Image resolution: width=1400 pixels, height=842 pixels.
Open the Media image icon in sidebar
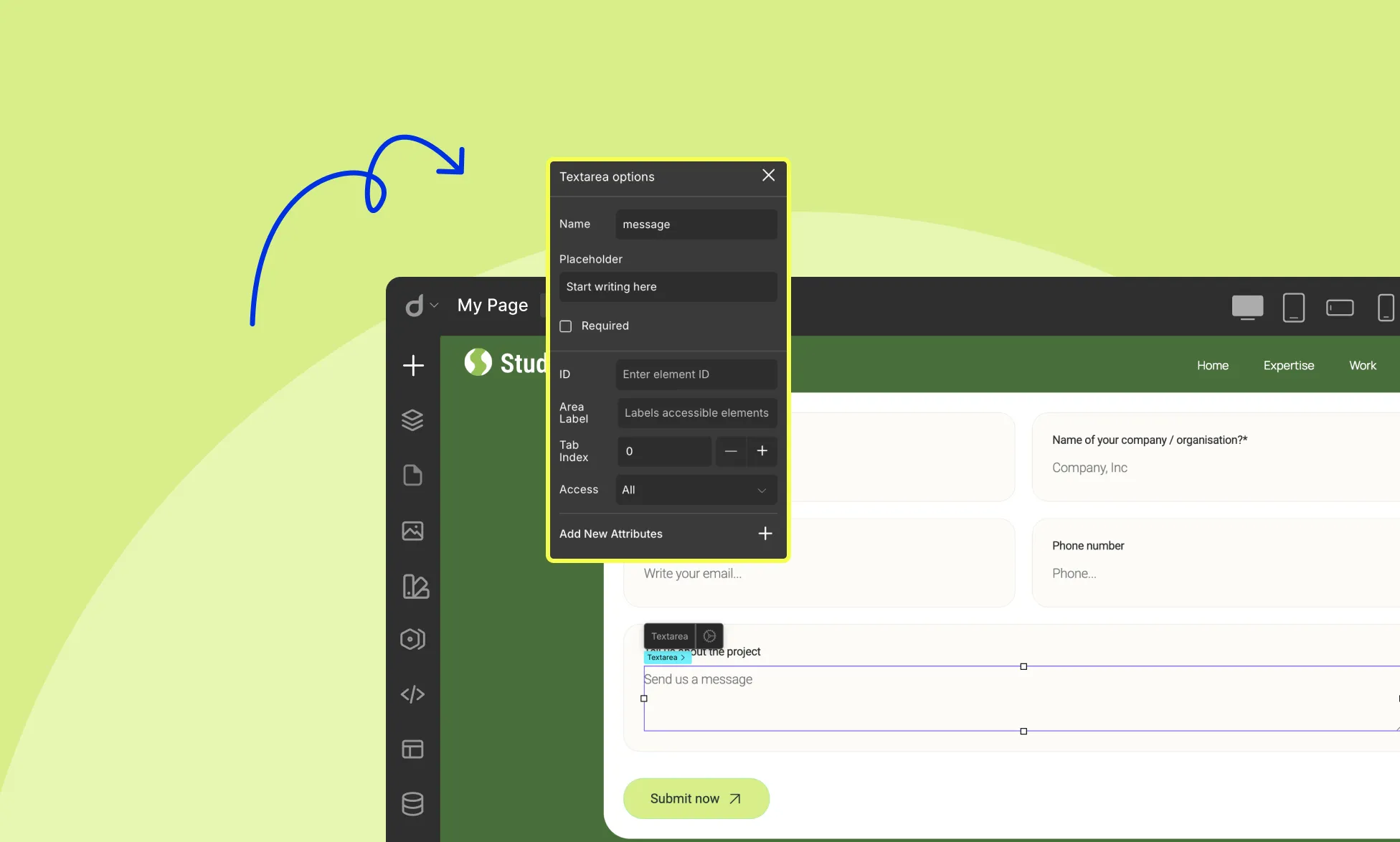(x=412, y=531)
